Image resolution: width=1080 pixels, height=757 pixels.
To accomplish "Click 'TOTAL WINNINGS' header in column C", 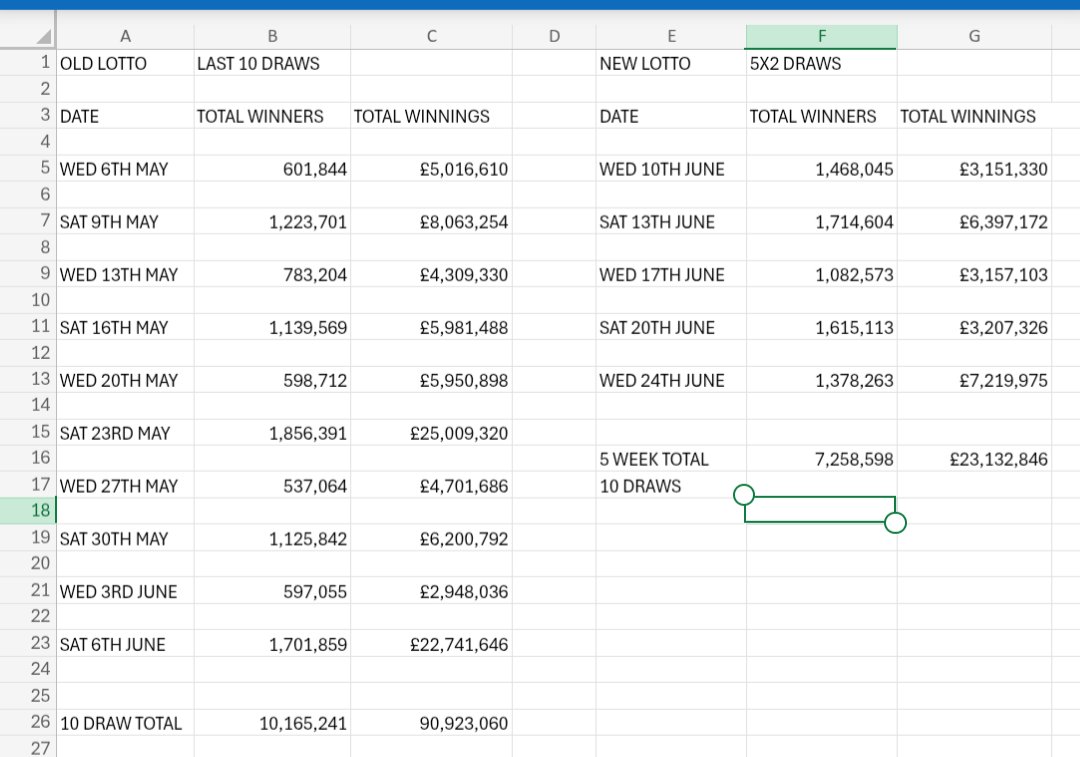I will pos(432,116).
